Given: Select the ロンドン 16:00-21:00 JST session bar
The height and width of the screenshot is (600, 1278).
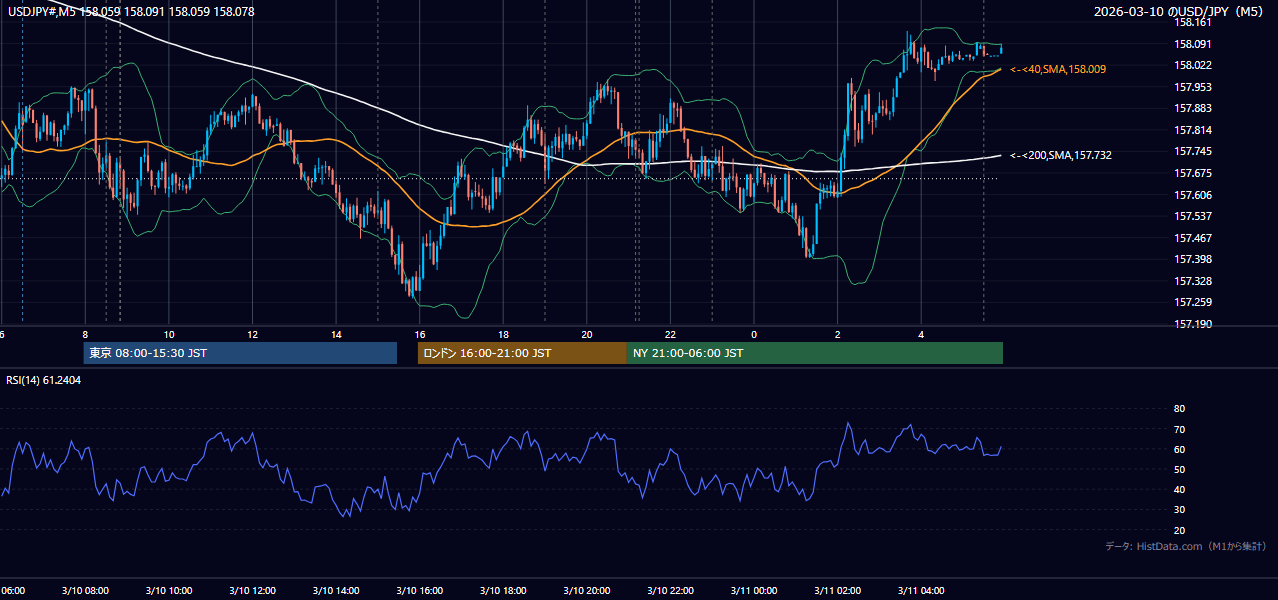Looking at the screenshot, I should [522, 353].
